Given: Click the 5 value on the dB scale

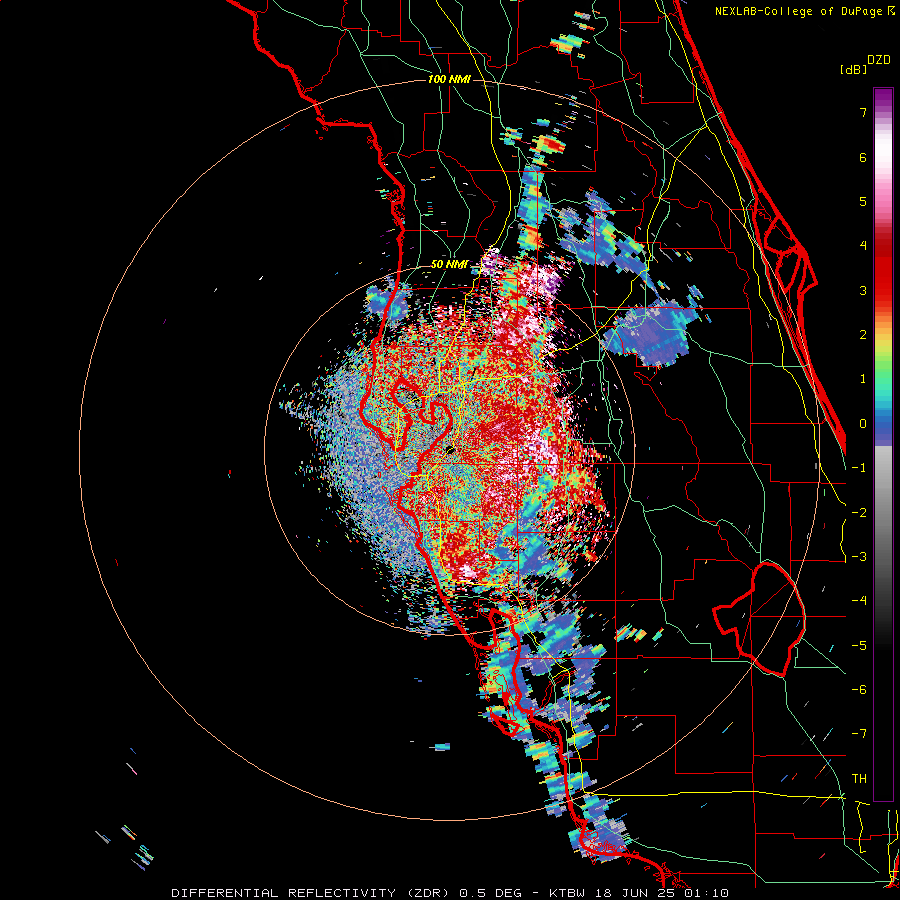Looking at the screenshot, I should [863, 201].
